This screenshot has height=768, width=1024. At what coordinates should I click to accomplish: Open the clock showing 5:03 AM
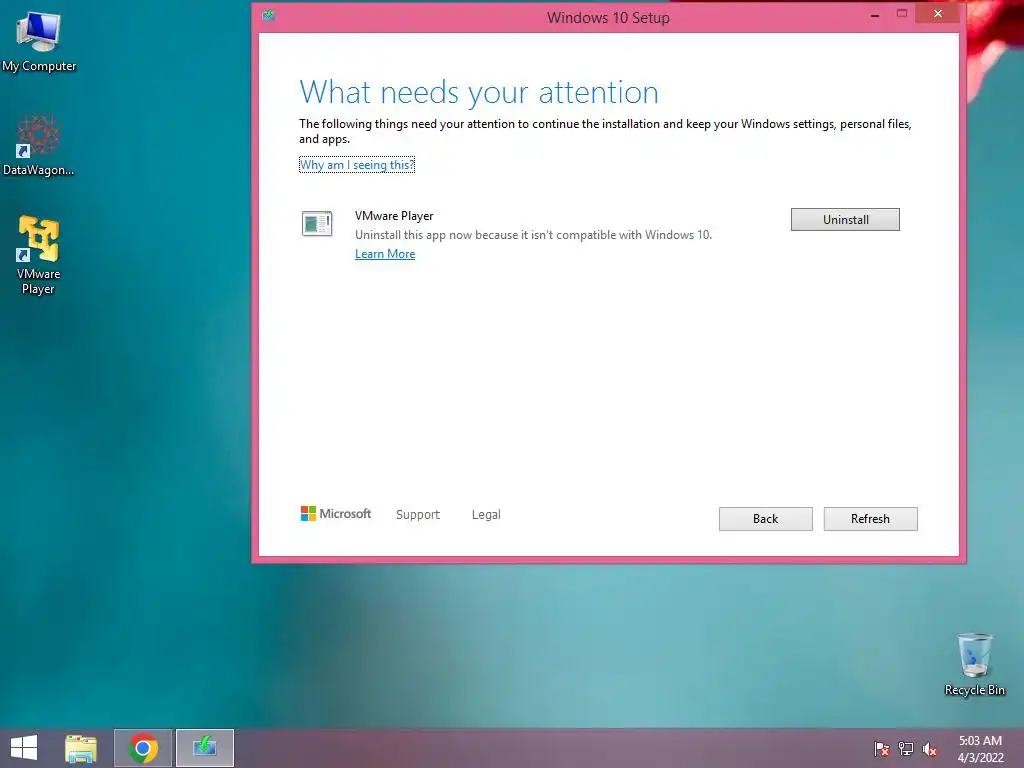coord(980,749)
